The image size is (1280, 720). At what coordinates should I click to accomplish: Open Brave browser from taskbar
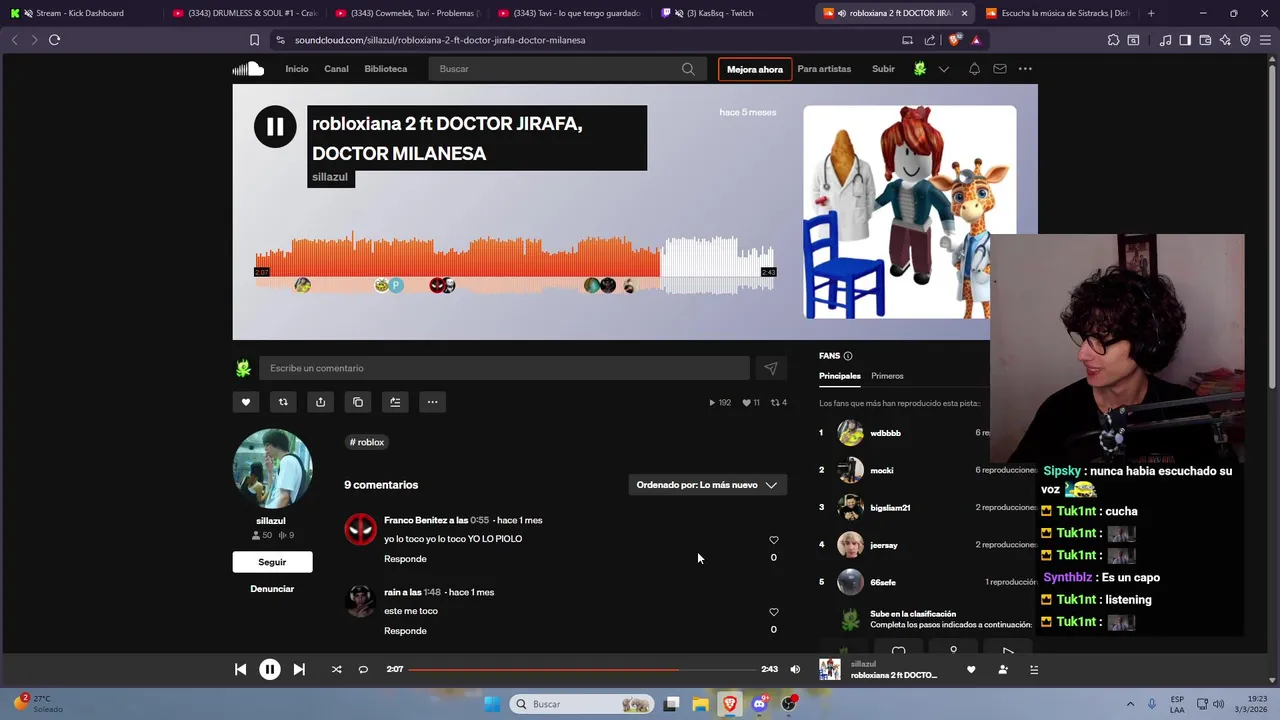(x=730, y=704)
